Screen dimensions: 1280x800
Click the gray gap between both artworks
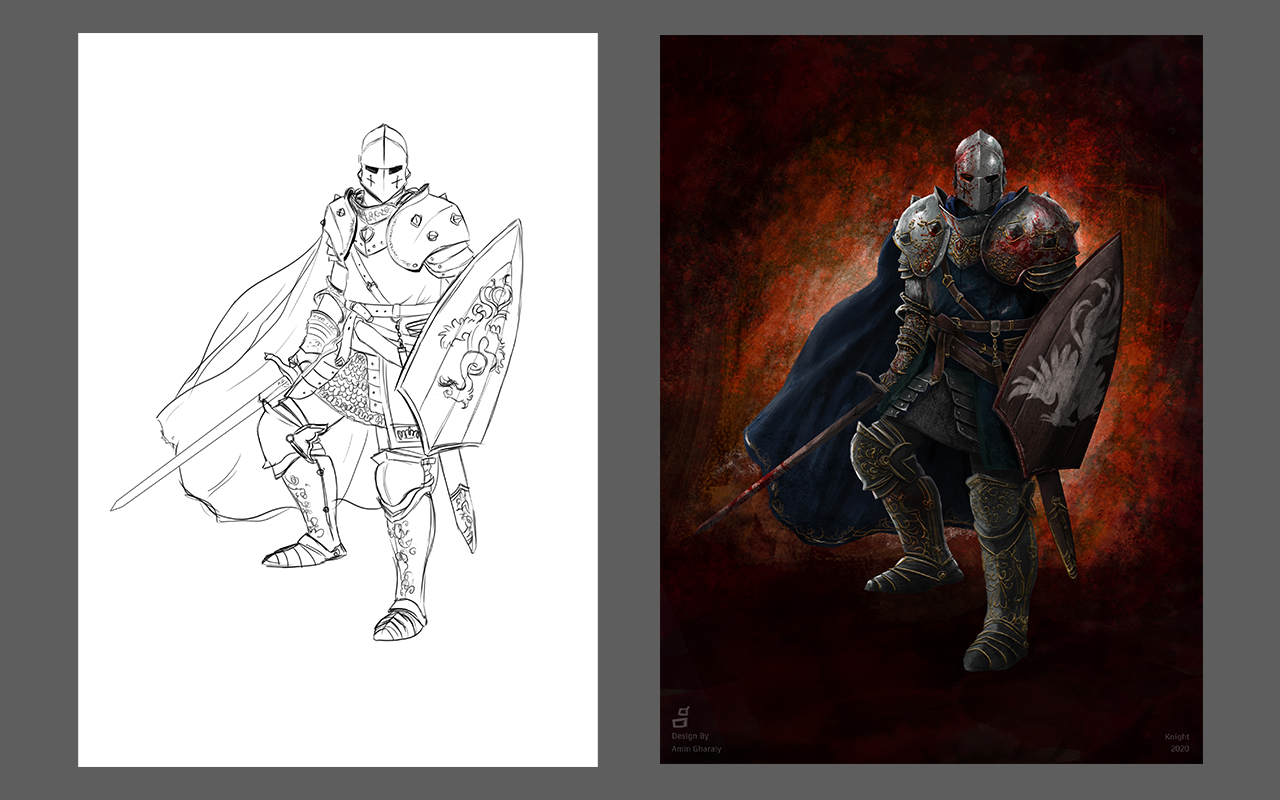[628, 400]
